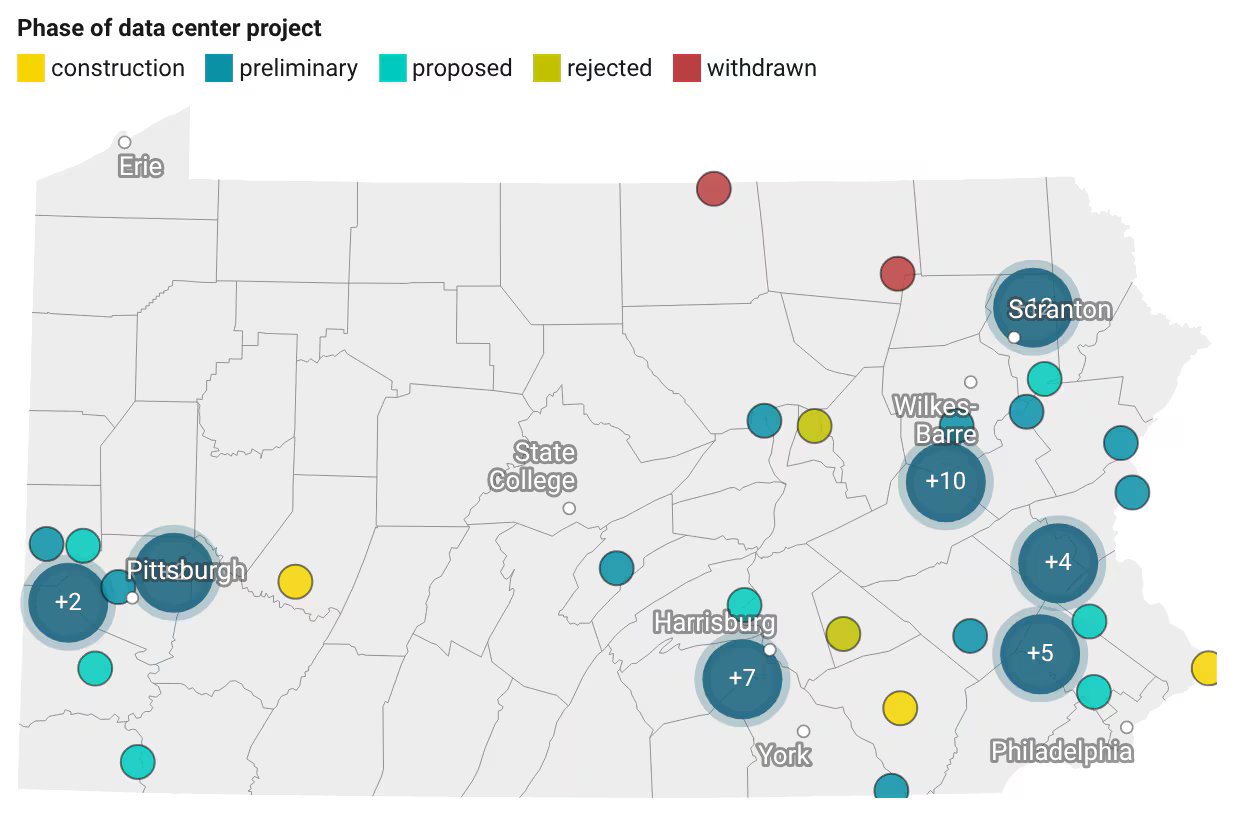Click the "withdrawn" legend label
Viewport: 1237px width, 819px height.
[762, 68]
